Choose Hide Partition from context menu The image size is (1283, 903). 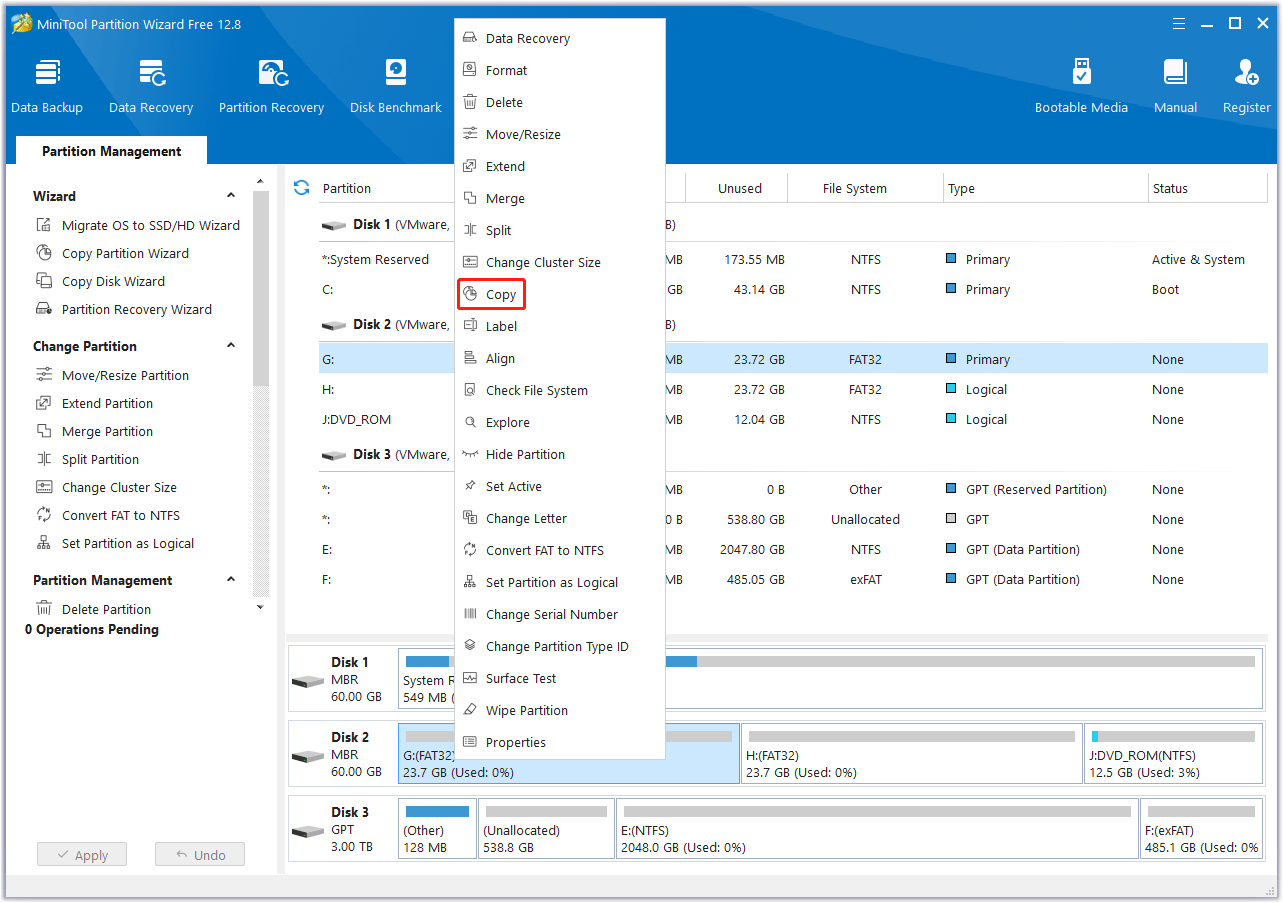560,454
